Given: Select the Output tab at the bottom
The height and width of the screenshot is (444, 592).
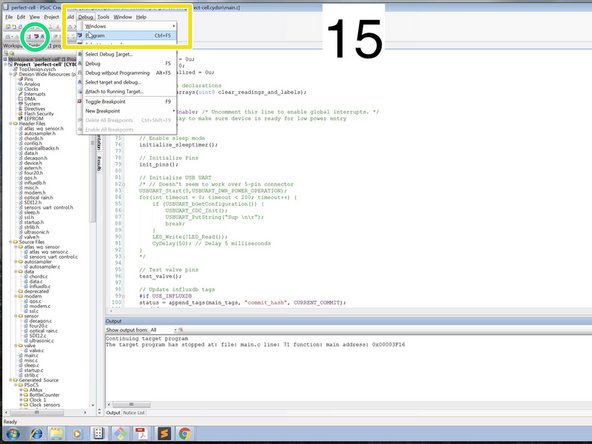Looking at the screenshot, I should (x=113, y=413).
